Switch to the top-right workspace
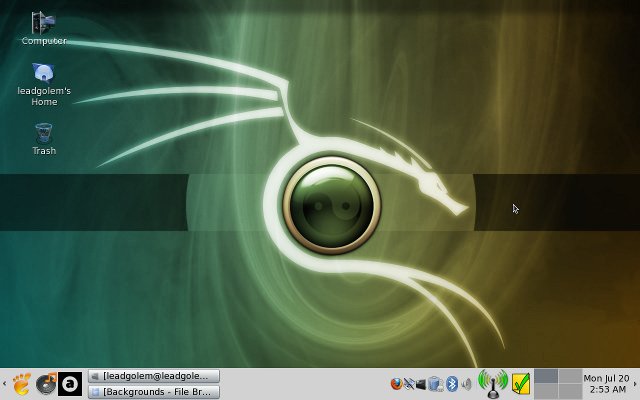Viewport: 640px width, 400px height. point(570,376)
